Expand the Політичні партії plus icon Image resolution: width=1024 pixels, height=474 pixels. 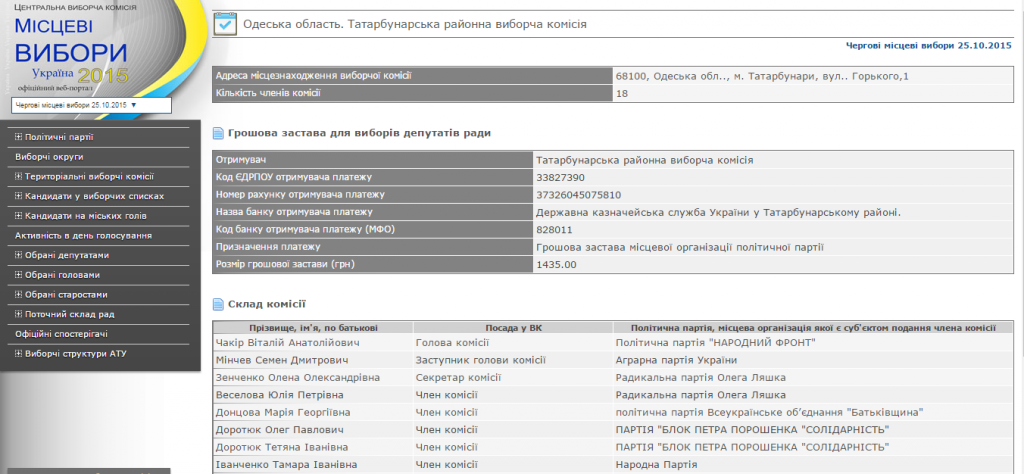click(18, 137)
